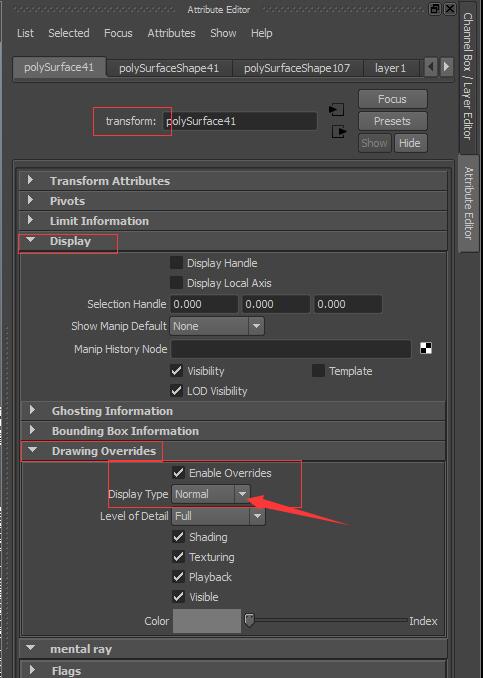Switch to the polySurfaceShape41 tab
483x678 pixels.
pyautogui.click(x=169, y=68)
